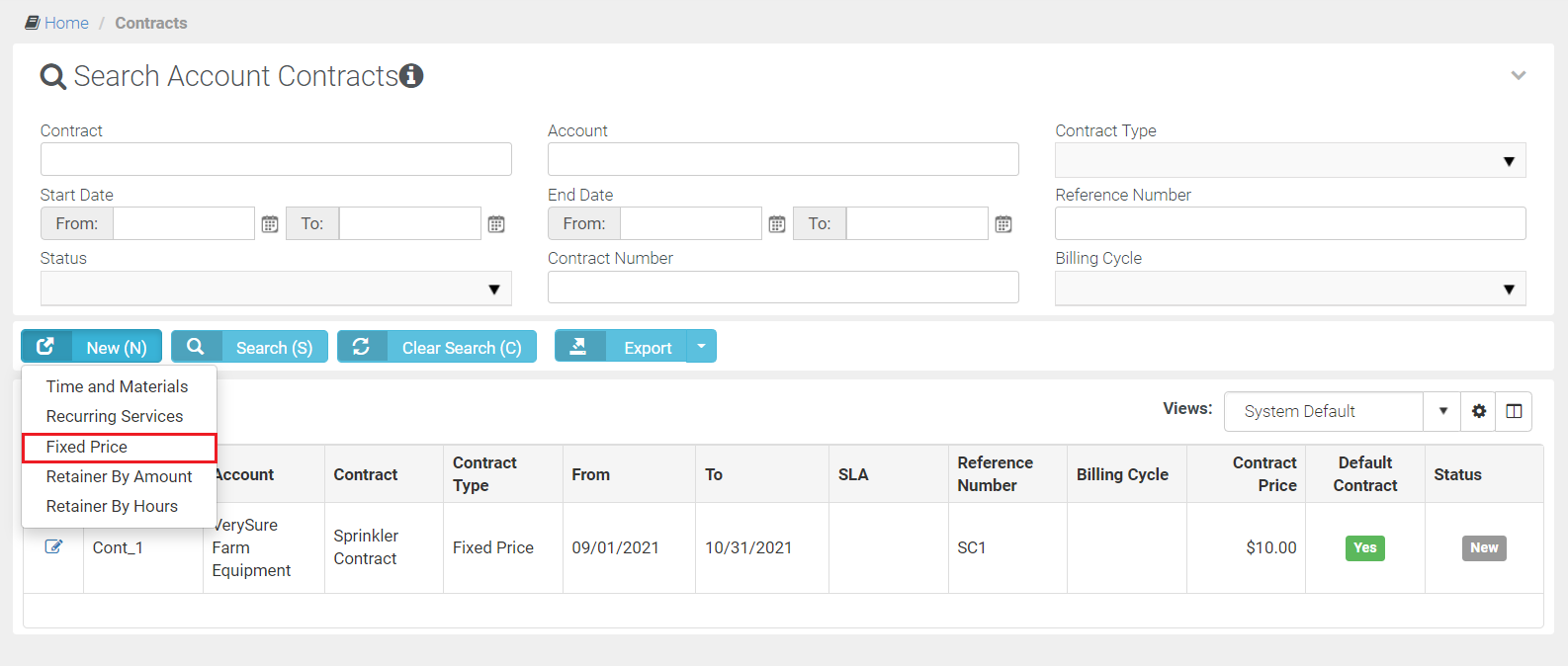Go to the Home breadcrumb link
The width and height of the screenshot is (1568, 666).
click(x=66, y=23)
